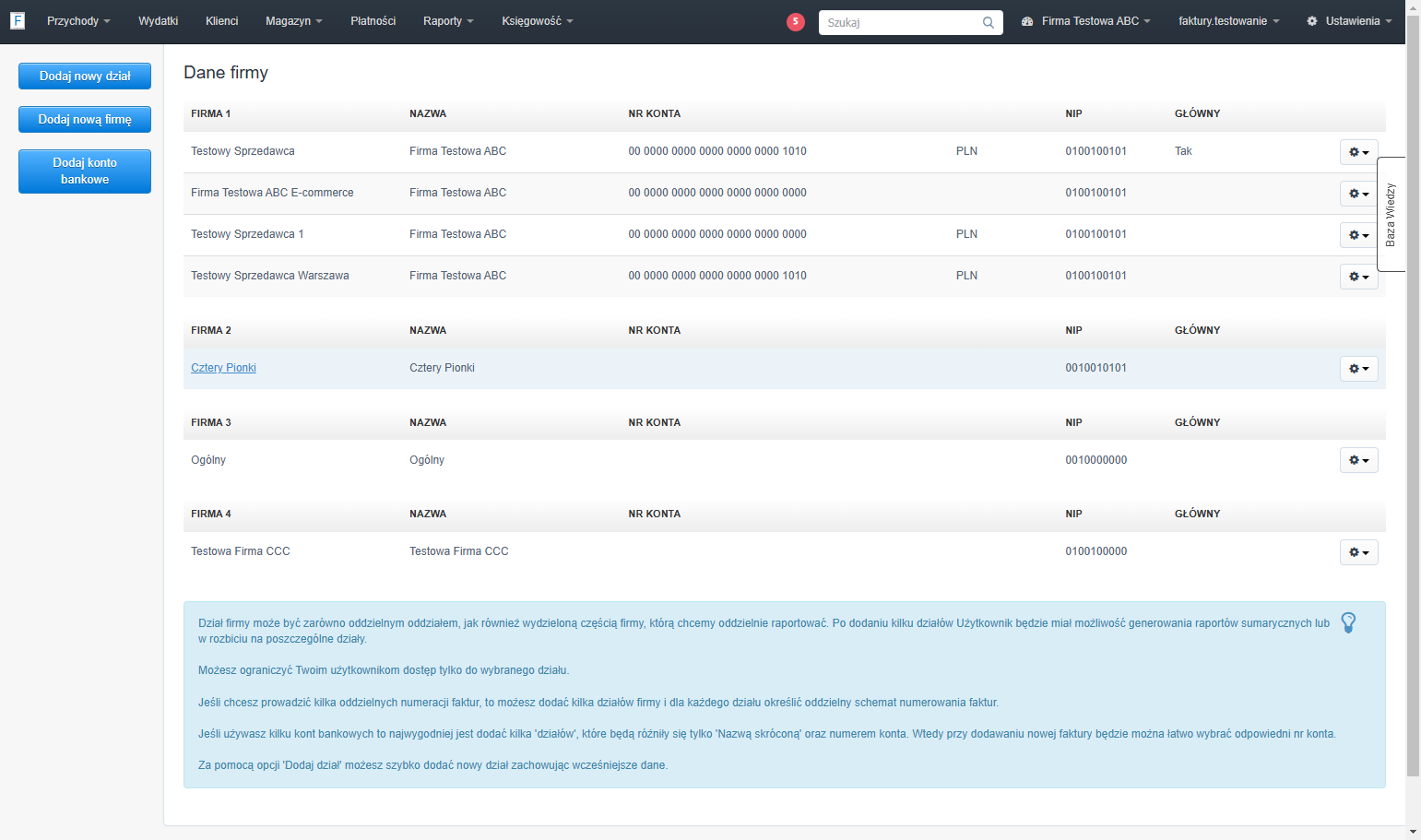Screen dimensions: 1421x840
Task: Click the NIP value 0010000000
Action: 1095,460
